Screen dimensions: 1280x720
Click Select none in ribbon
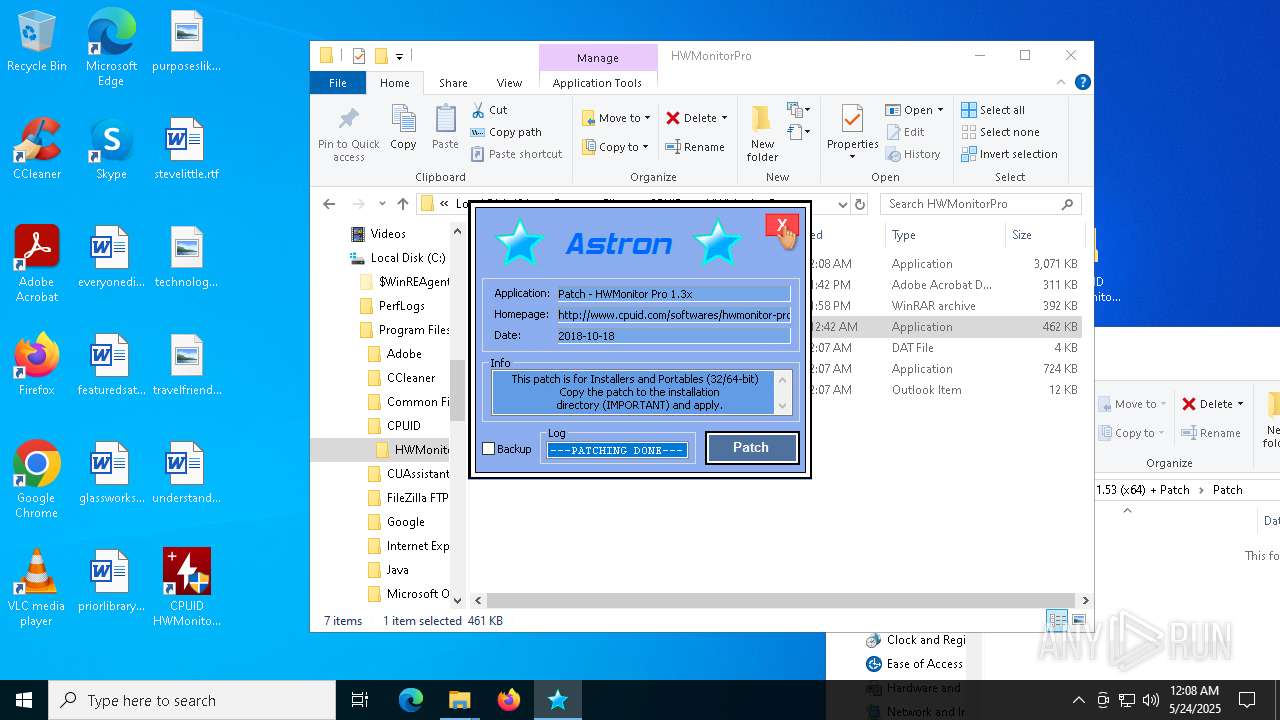tap(1000, 132)
